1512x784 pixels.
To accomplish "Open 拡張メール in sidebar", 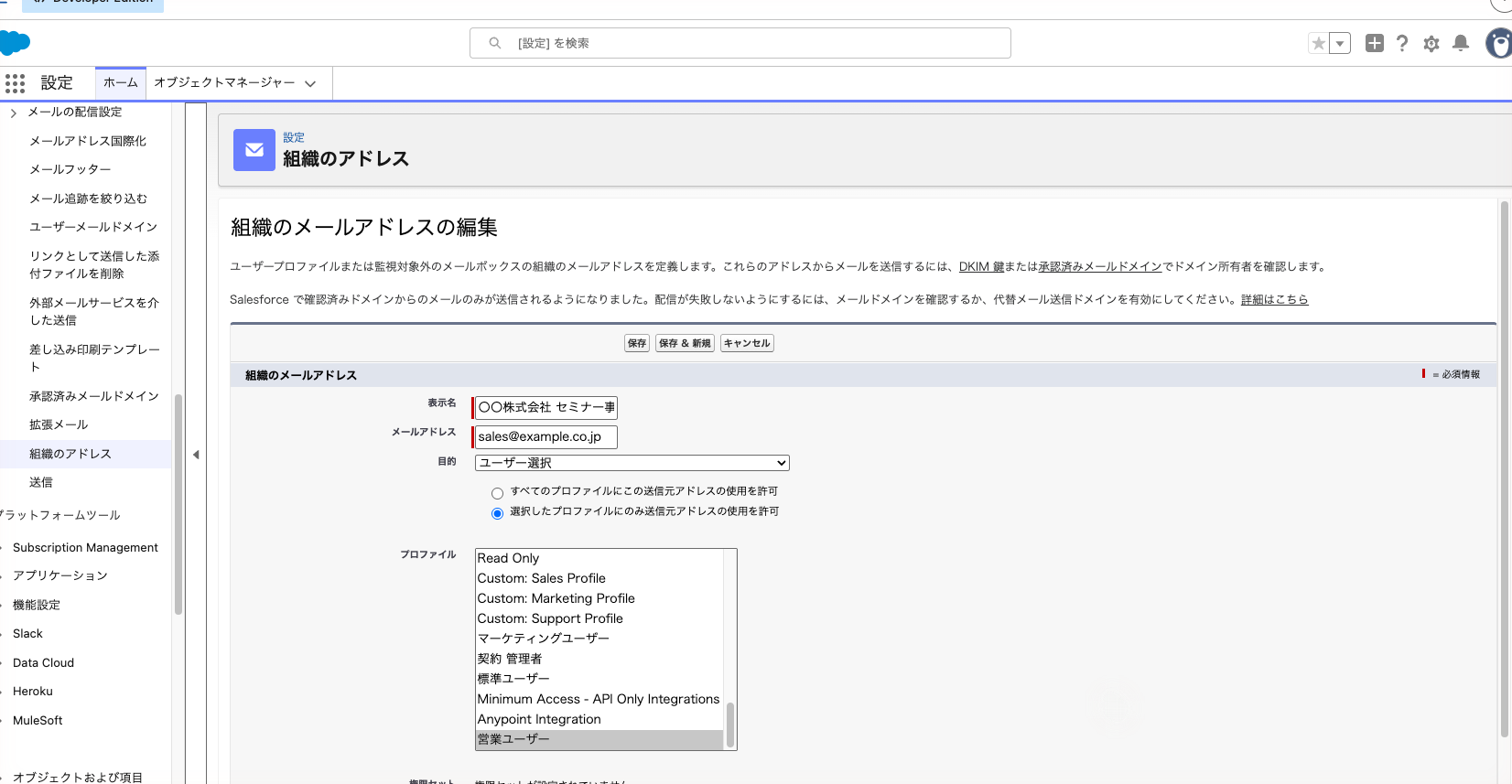I will pos(59,424).
